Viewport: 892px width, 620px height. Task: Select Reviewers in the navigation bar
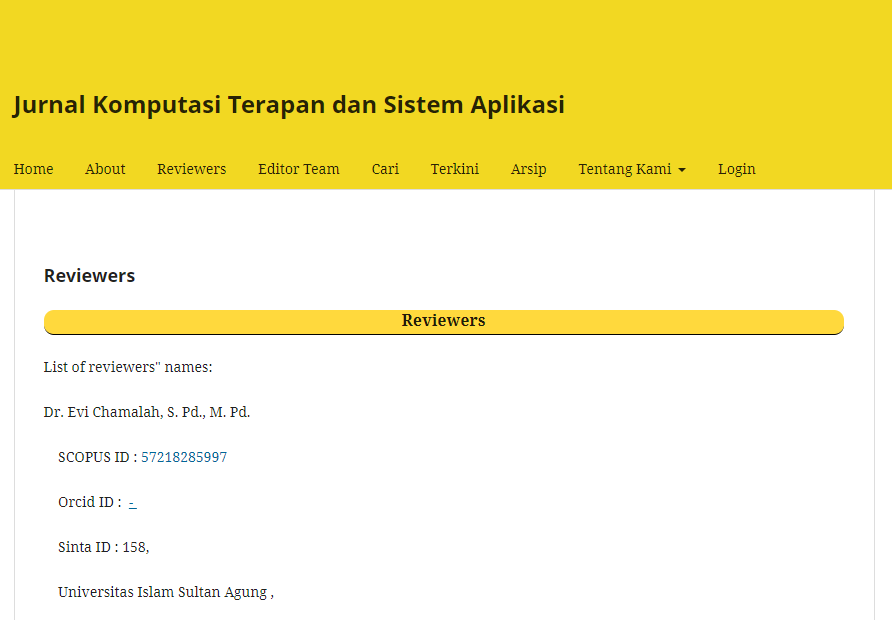[x=191, y=169]
